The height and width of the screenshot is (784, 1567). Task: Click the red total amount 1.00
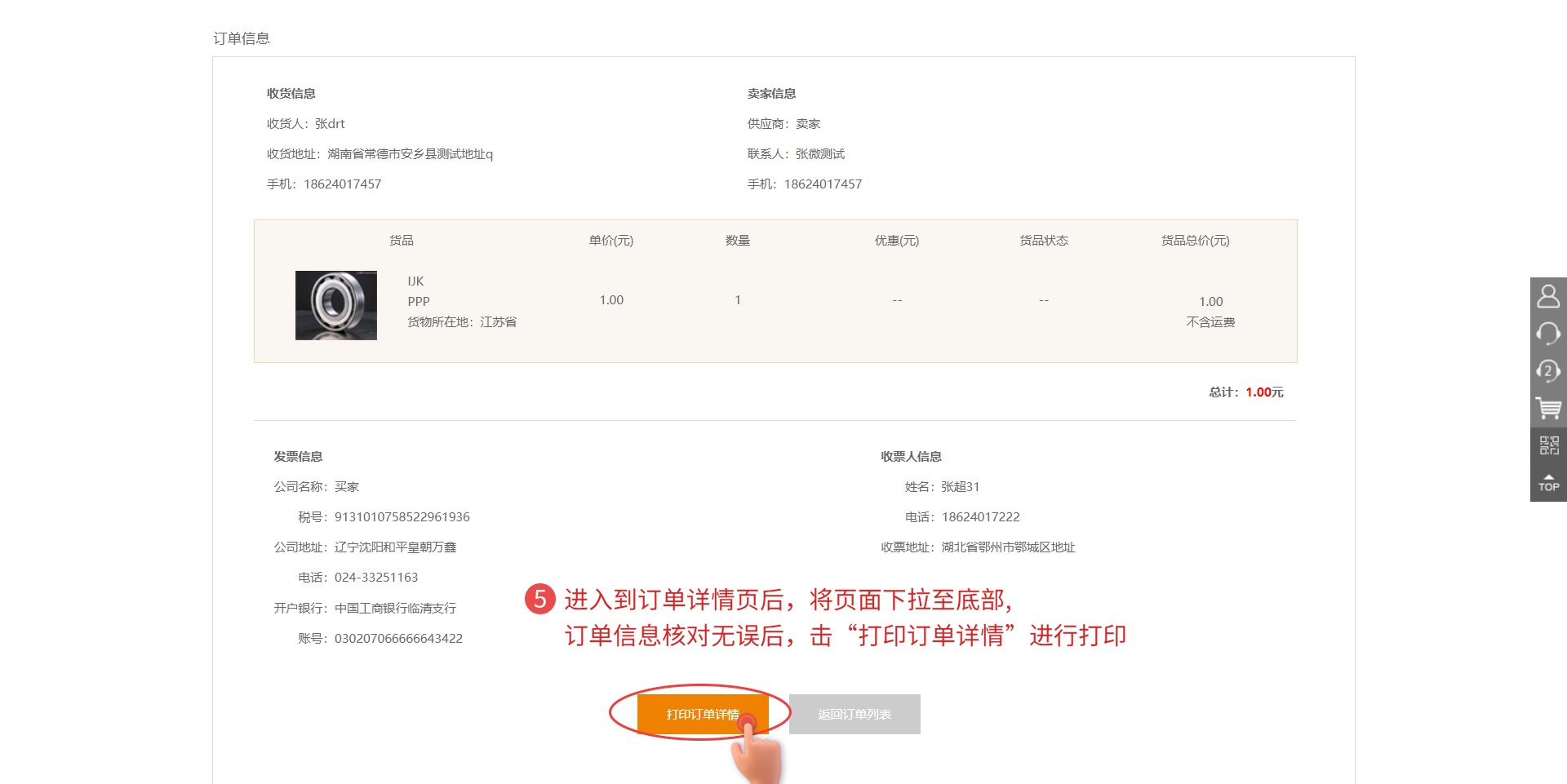tap(1258, 392)
